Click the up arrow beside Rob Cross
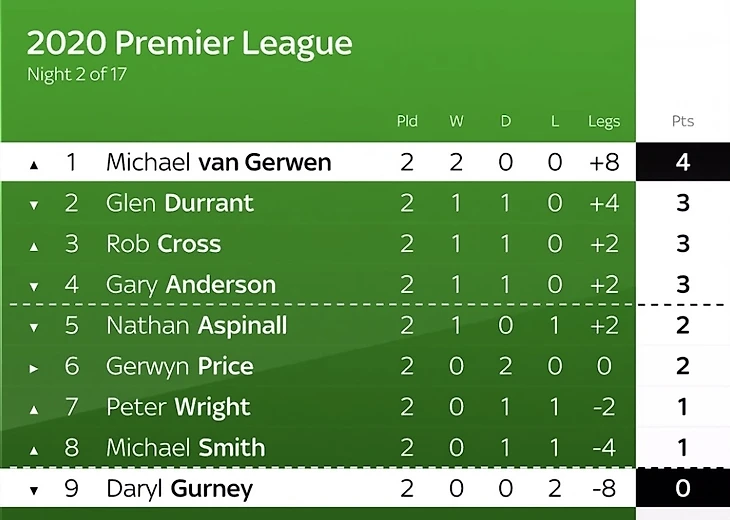 [34, 246]
